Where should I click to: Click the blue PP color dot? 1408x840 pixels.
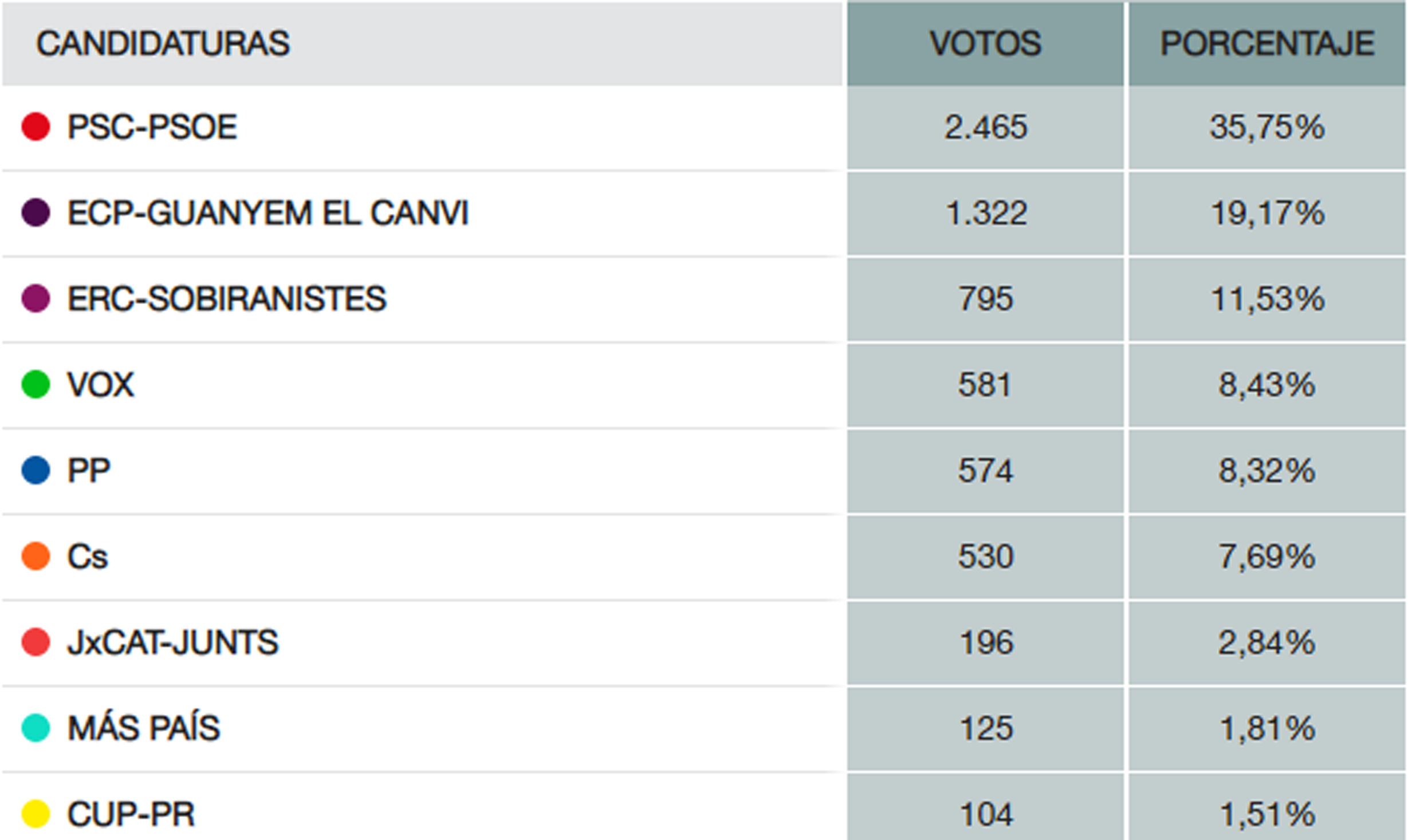click(x=36, y=470)
